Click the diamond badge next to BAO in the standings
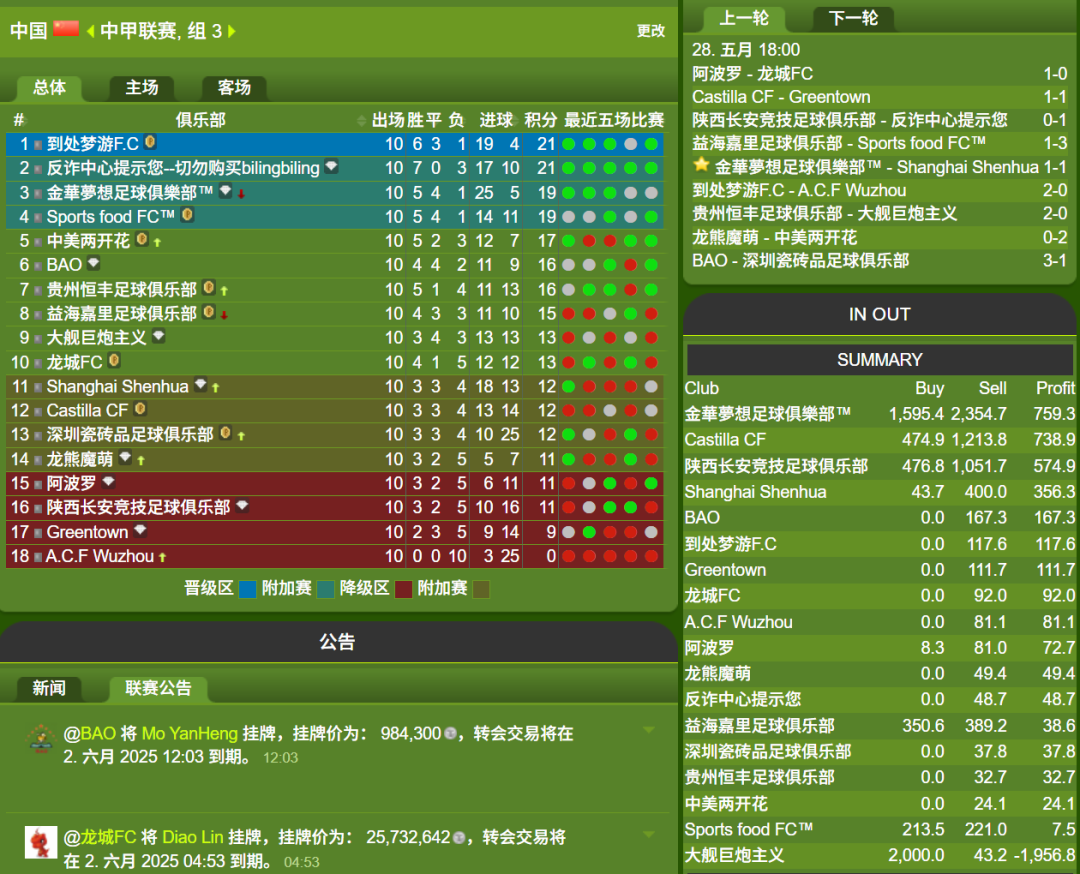1080x874 pixels. [x=94, y=263]
